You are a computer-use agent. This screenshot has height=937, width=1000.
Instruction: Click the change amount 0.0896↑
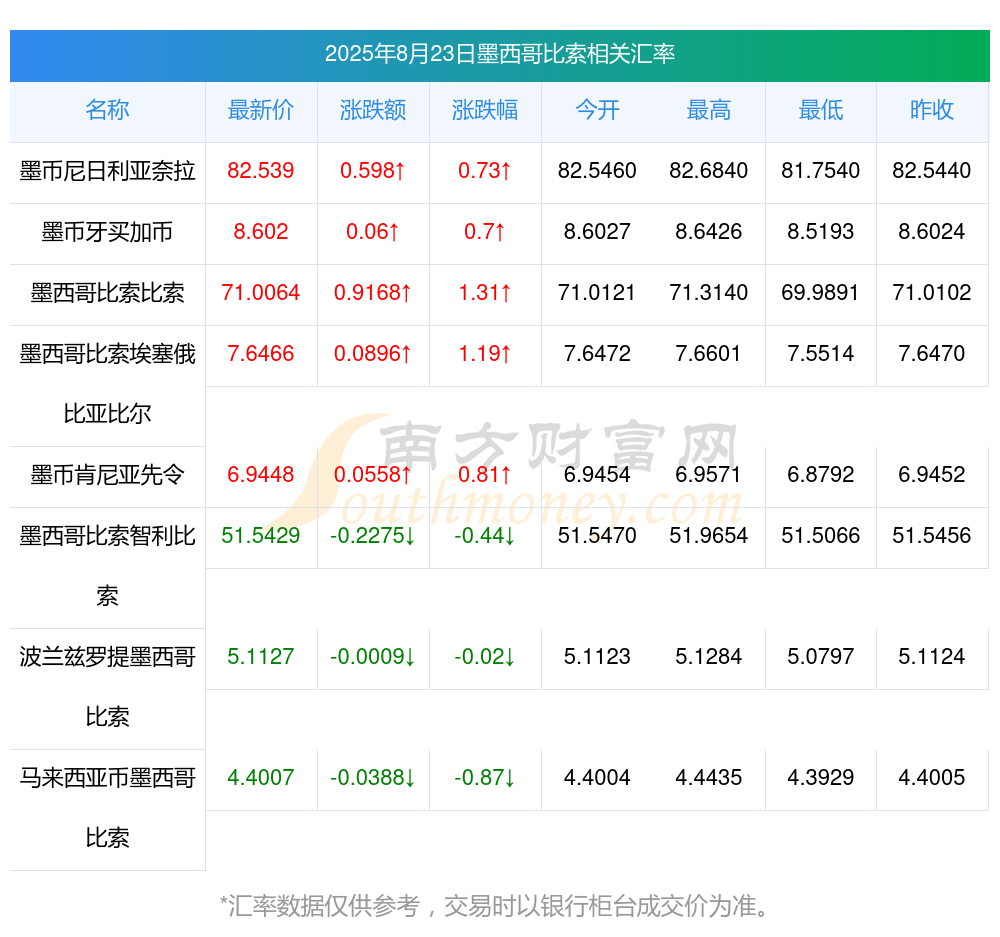pos(373,353)
